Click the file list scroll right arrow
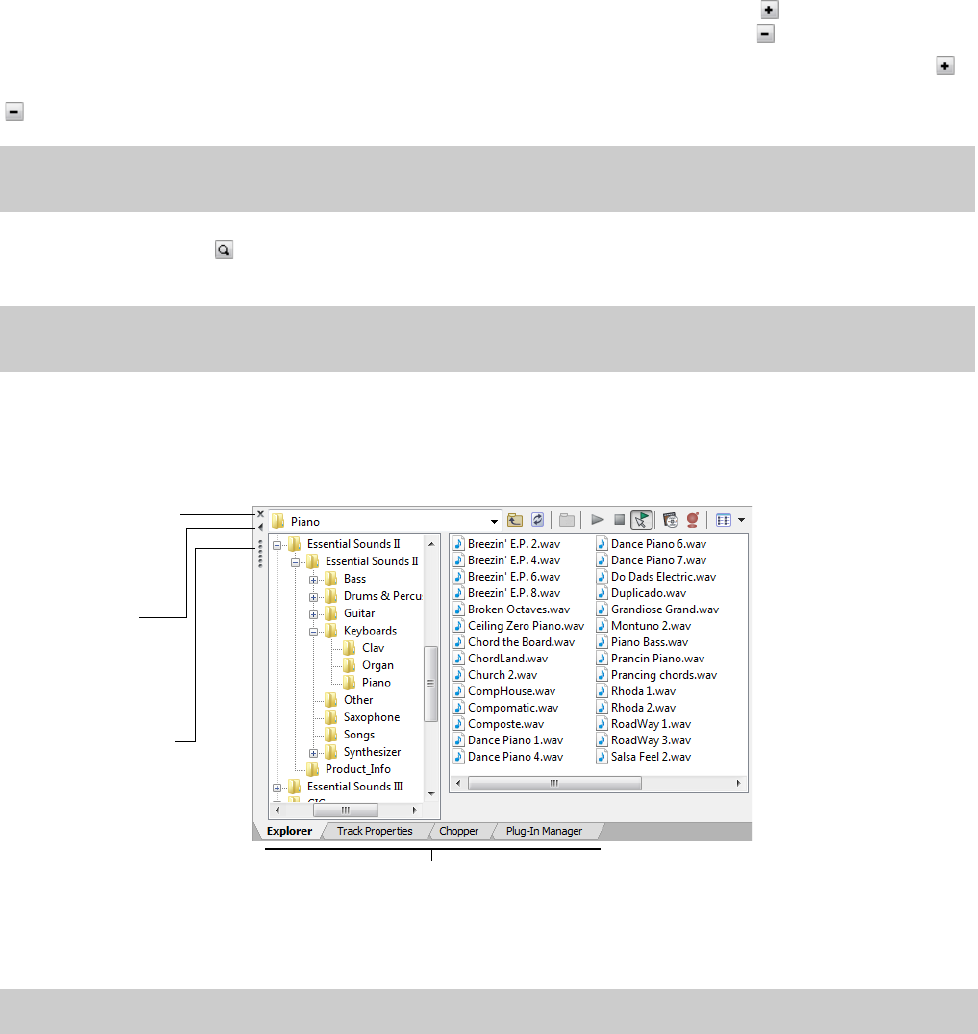 739,783
